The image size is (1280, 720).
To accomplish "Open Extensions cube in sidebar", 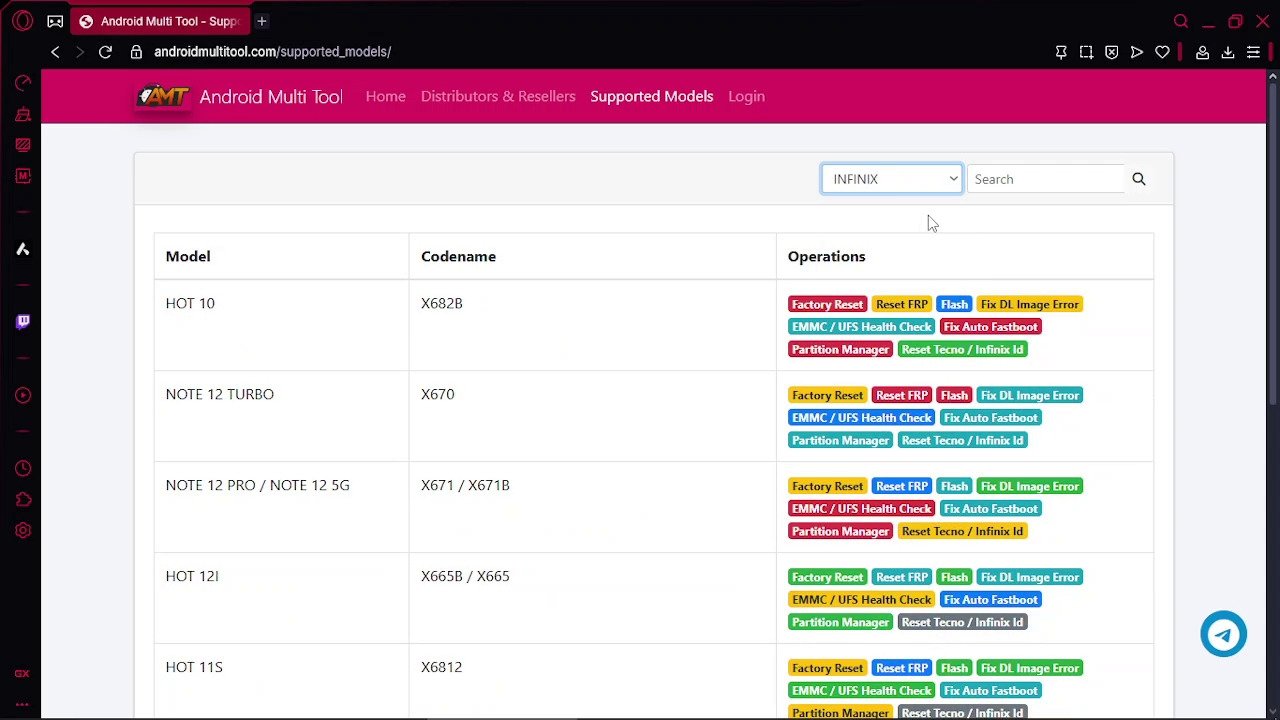I will pos(22,499).
